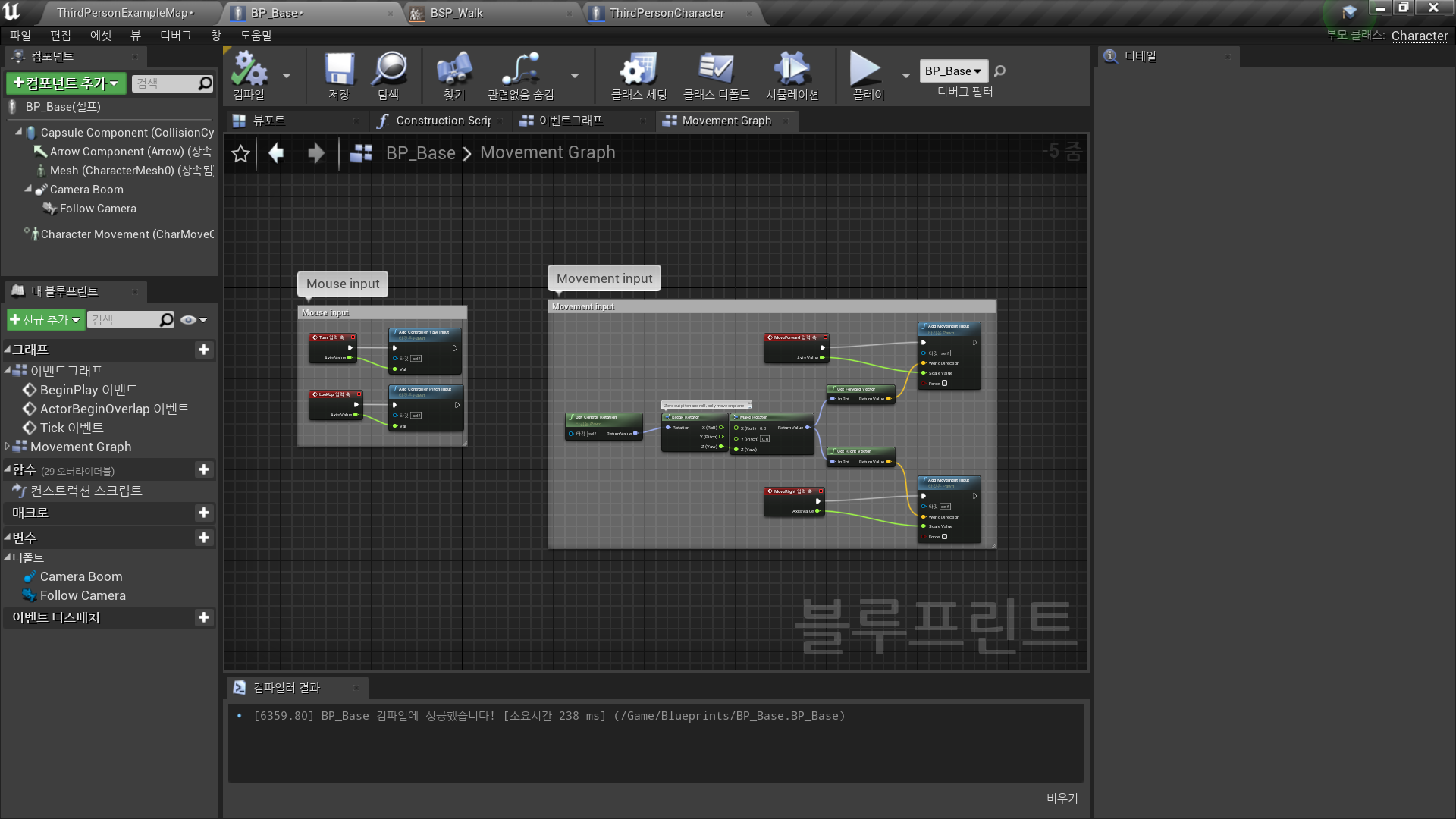The image size is (1456, 819).
Task: Toggle the eye view options in My Blueprint
Action: point(189,320)
